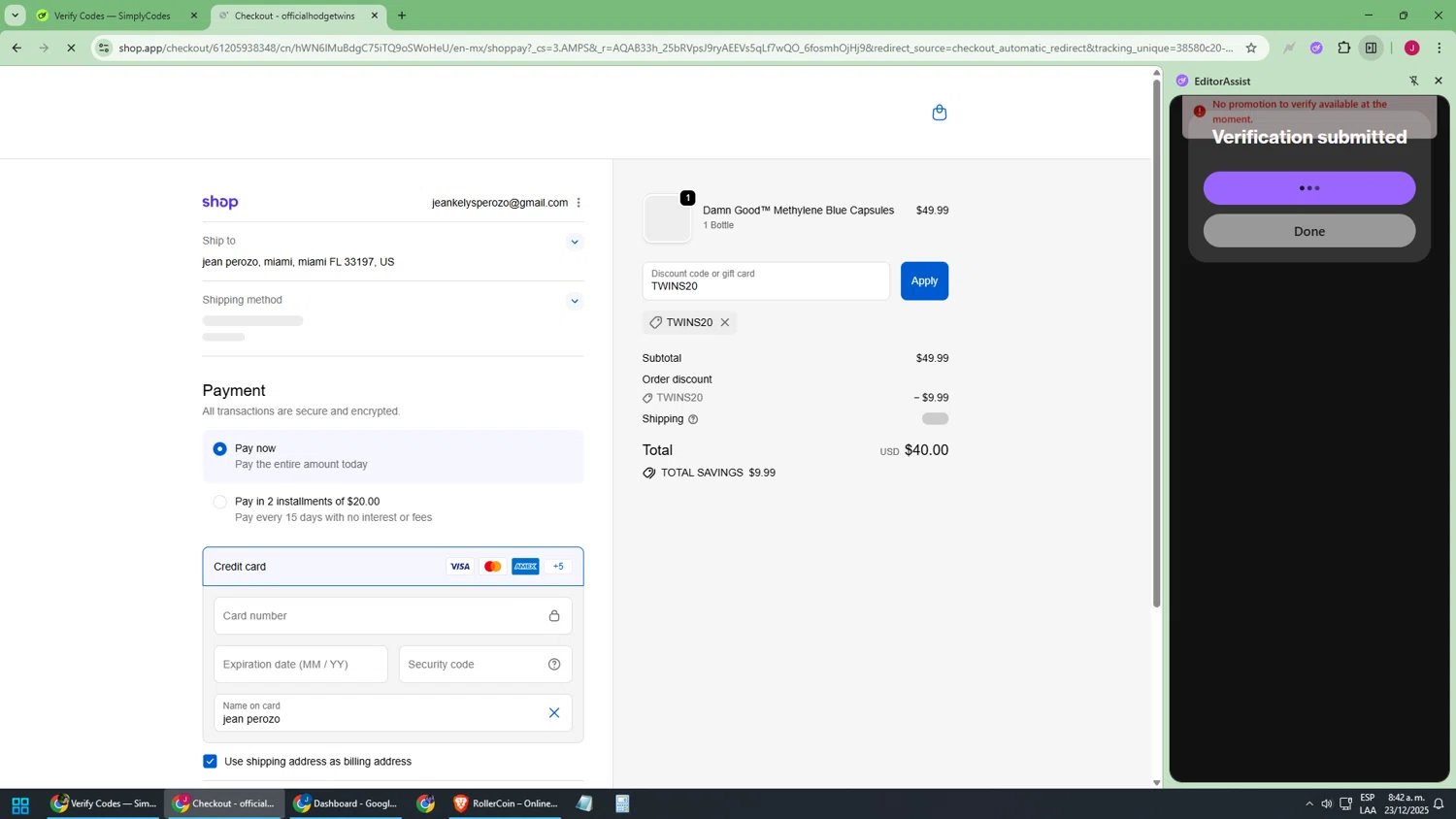
Task: Click the purple EditorAssist extension icon
Action: tap(1316, 48)
